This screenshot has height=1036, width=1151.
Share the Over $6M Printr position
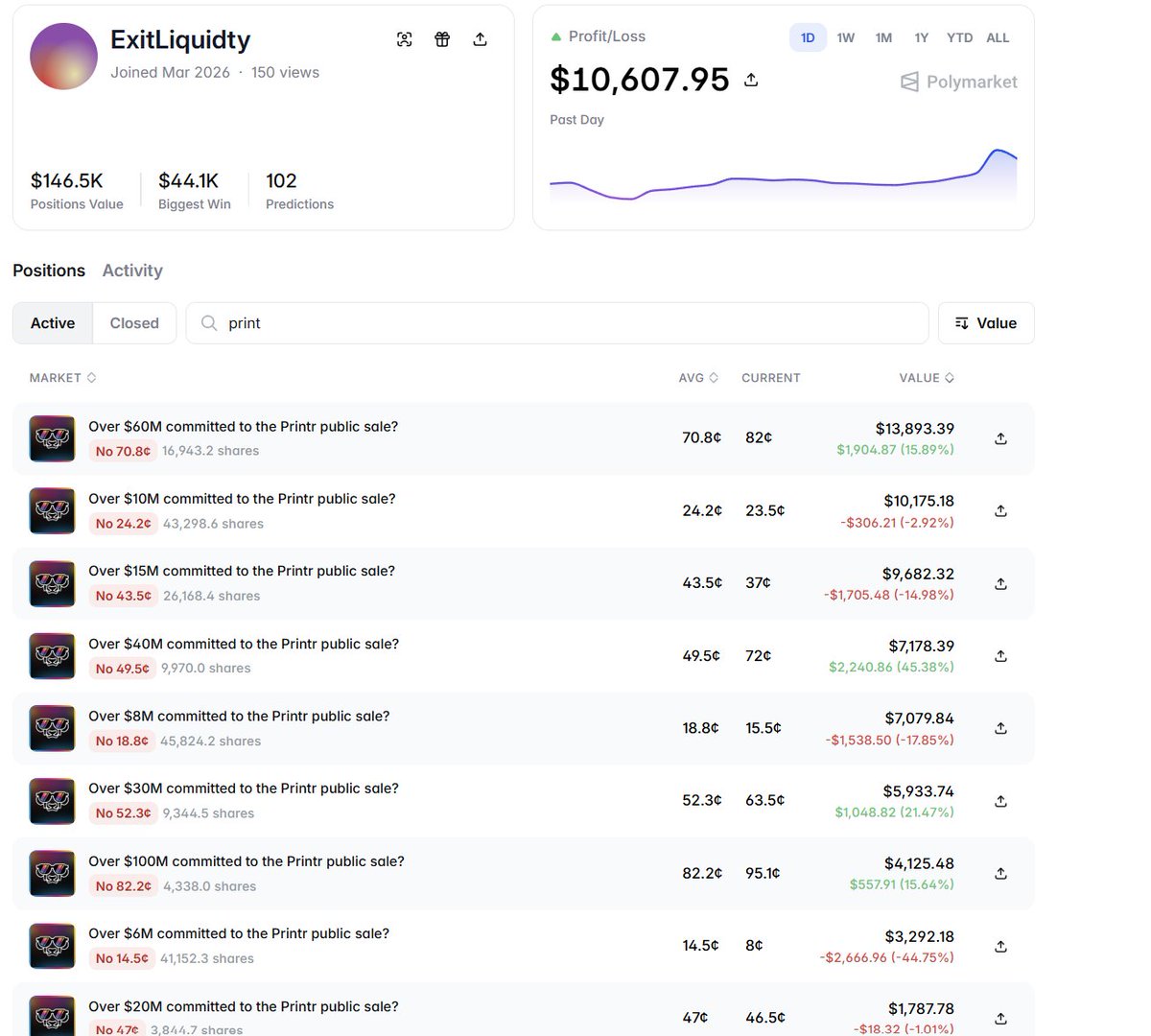(1000, 947)
